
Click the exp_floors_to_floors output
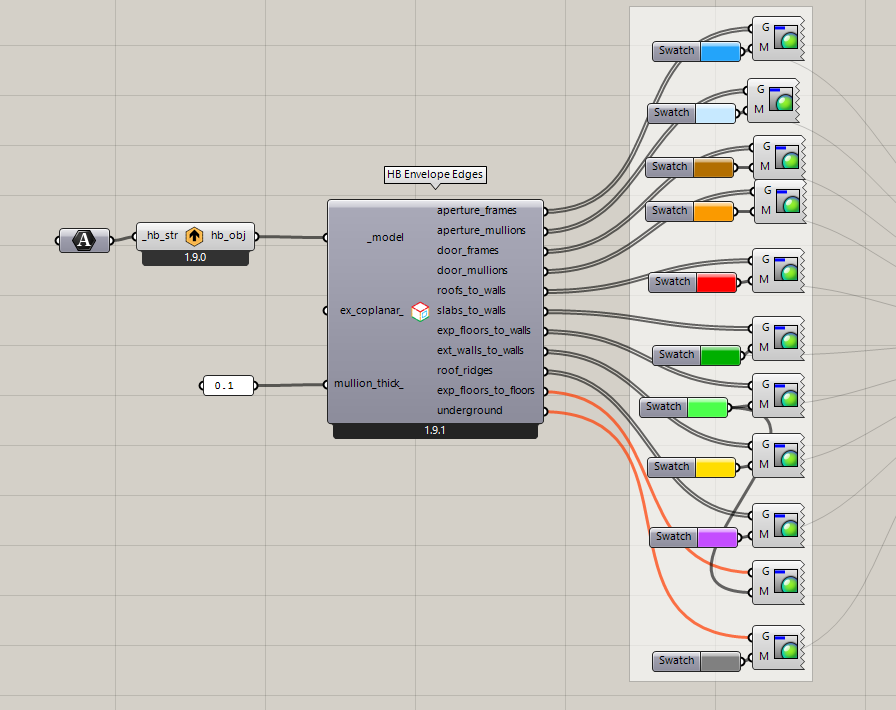(485, 391)
